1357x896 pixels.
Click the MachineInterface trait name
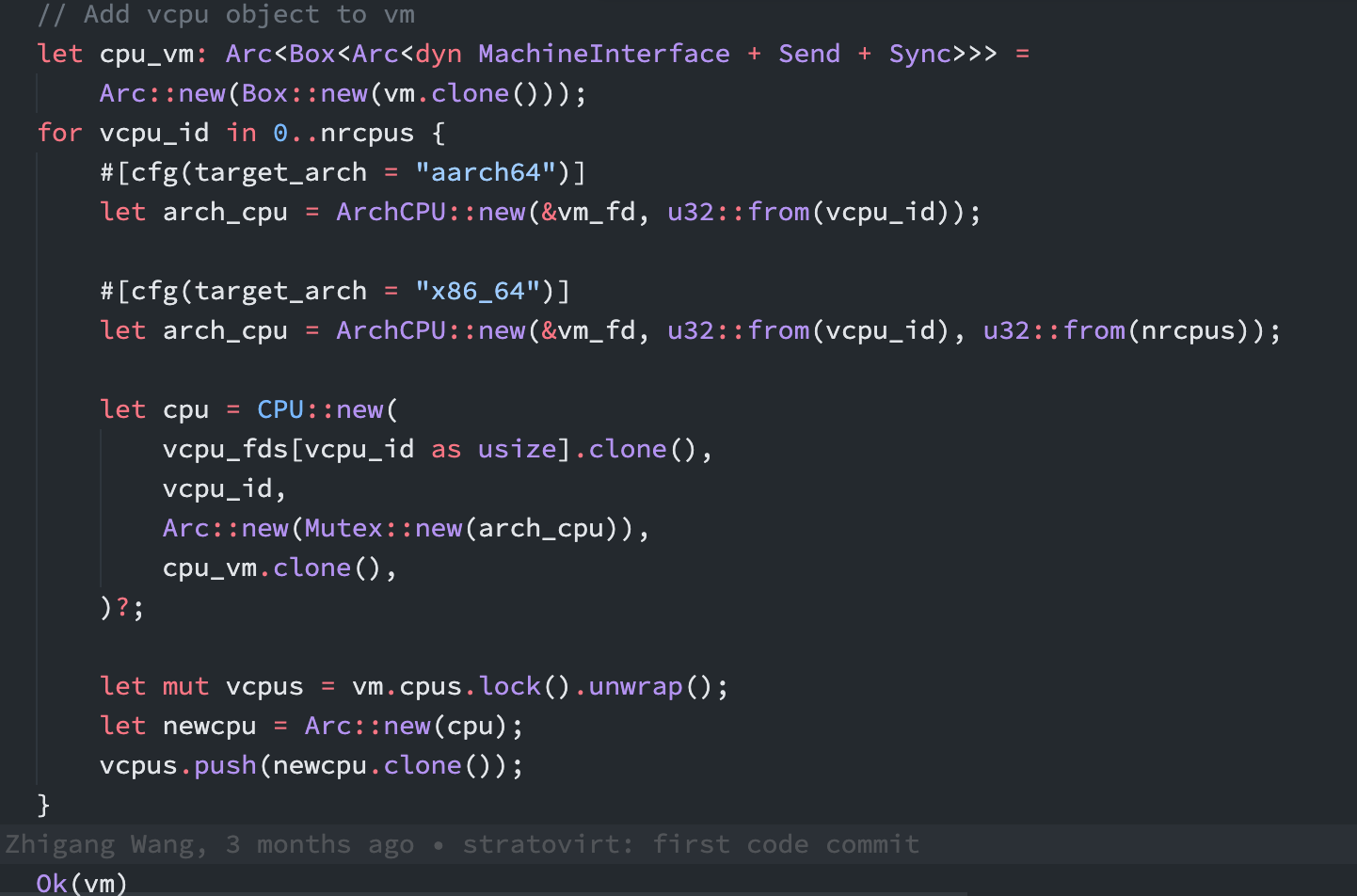604,54
